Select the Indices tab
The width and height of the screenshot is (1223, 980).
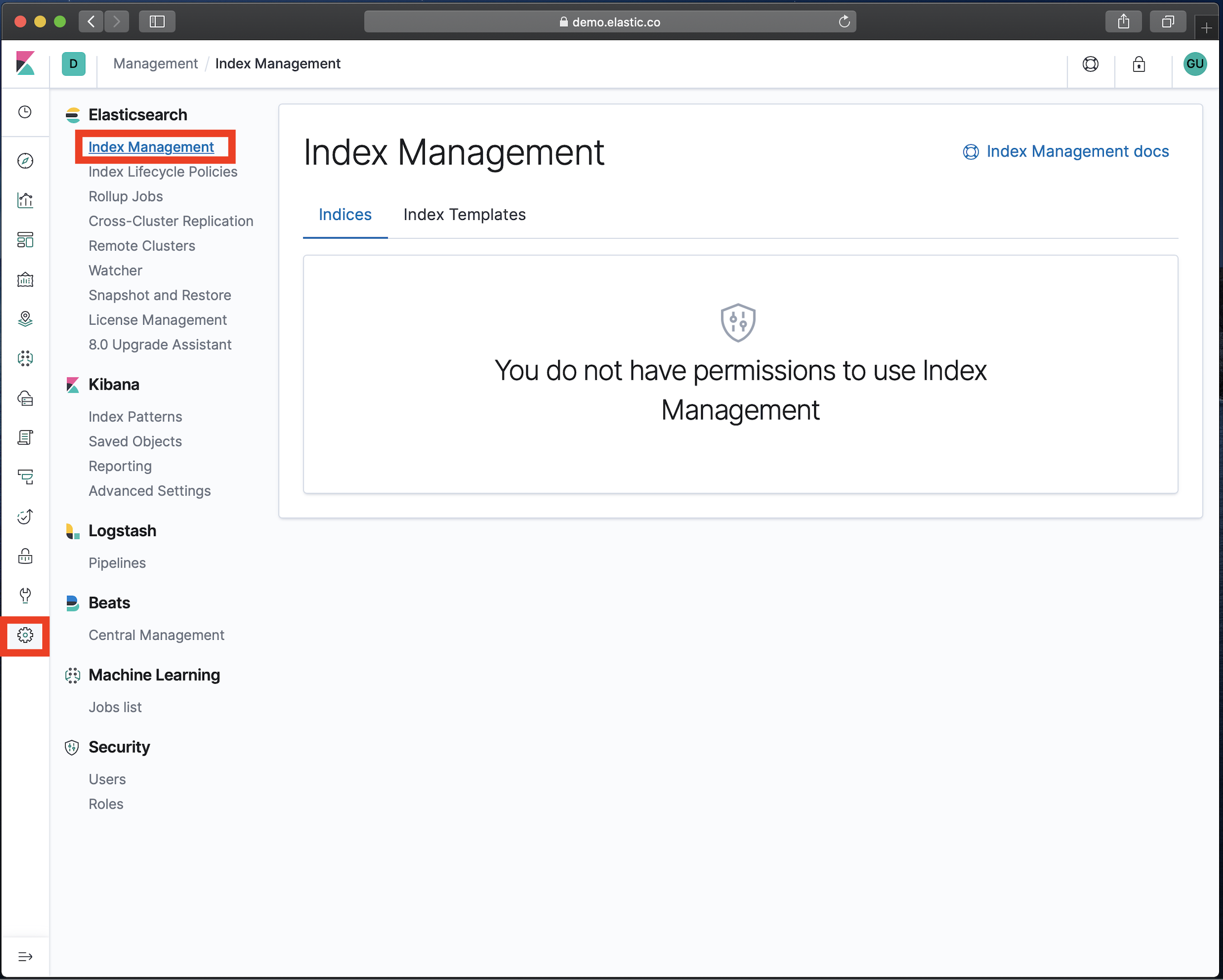(x=345, y=215)
